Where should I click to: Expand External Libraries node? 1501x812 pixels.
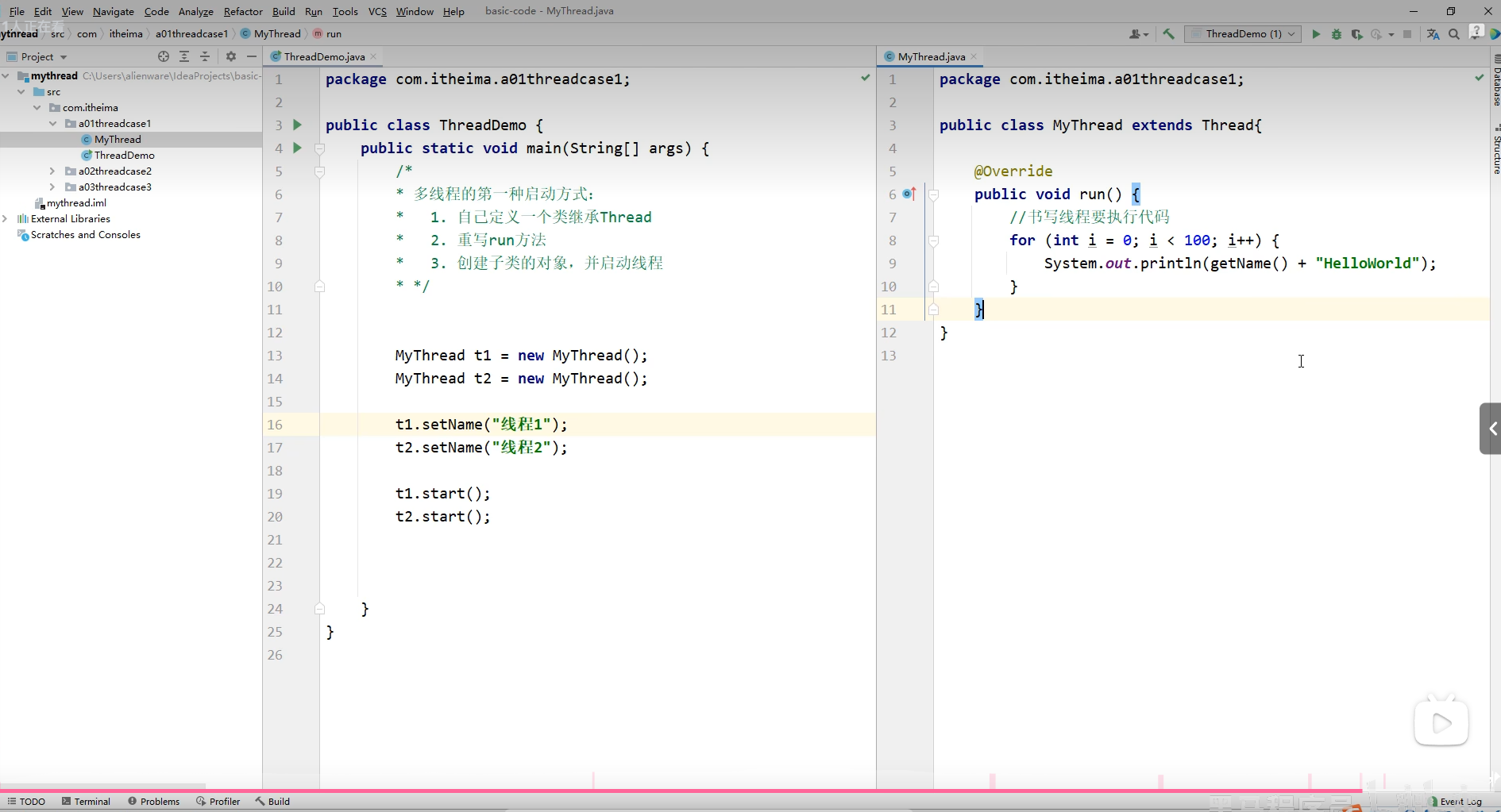pos(6,219)
